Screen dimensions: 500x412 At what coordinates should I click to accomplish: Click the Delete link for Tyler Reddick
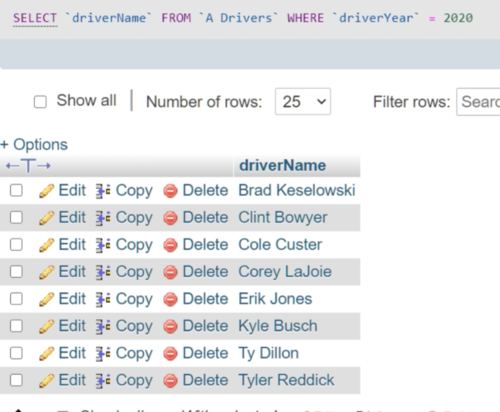pyautogui.click(x=205, y=380)
